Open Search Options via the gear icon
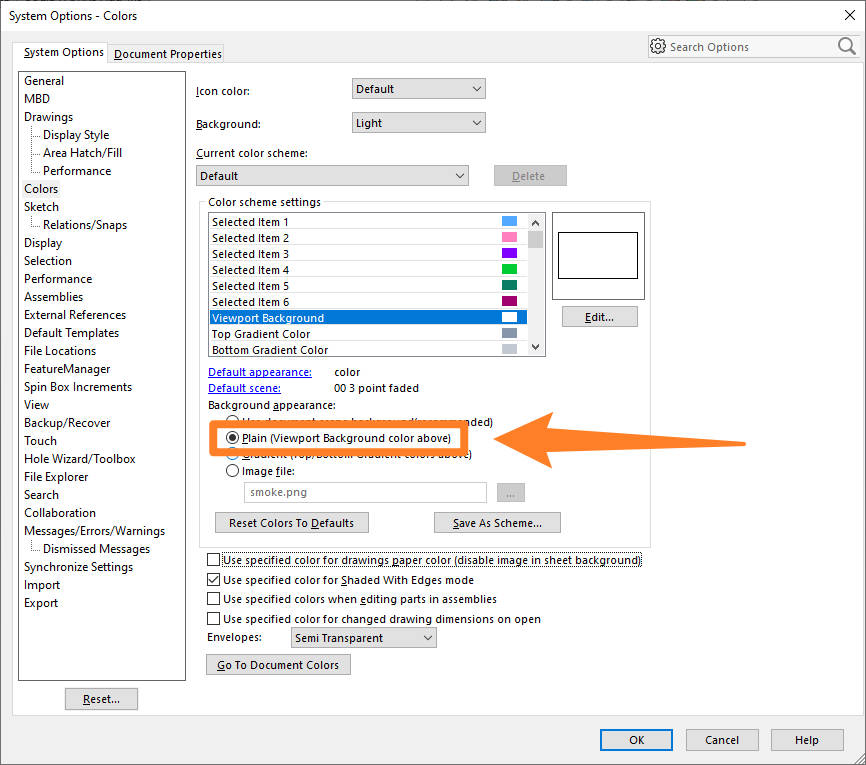The height and width of the screenshot is (765, 866). [x=658, y=46]
